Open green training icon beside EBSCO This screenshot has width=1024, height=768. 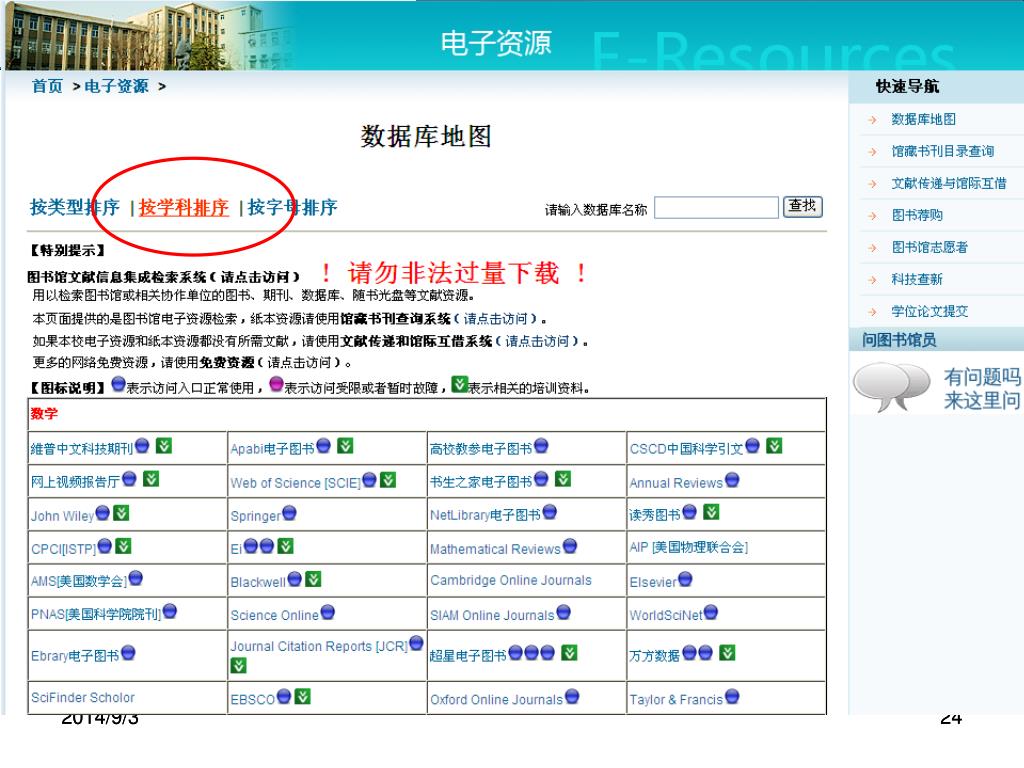pos(302,696)
